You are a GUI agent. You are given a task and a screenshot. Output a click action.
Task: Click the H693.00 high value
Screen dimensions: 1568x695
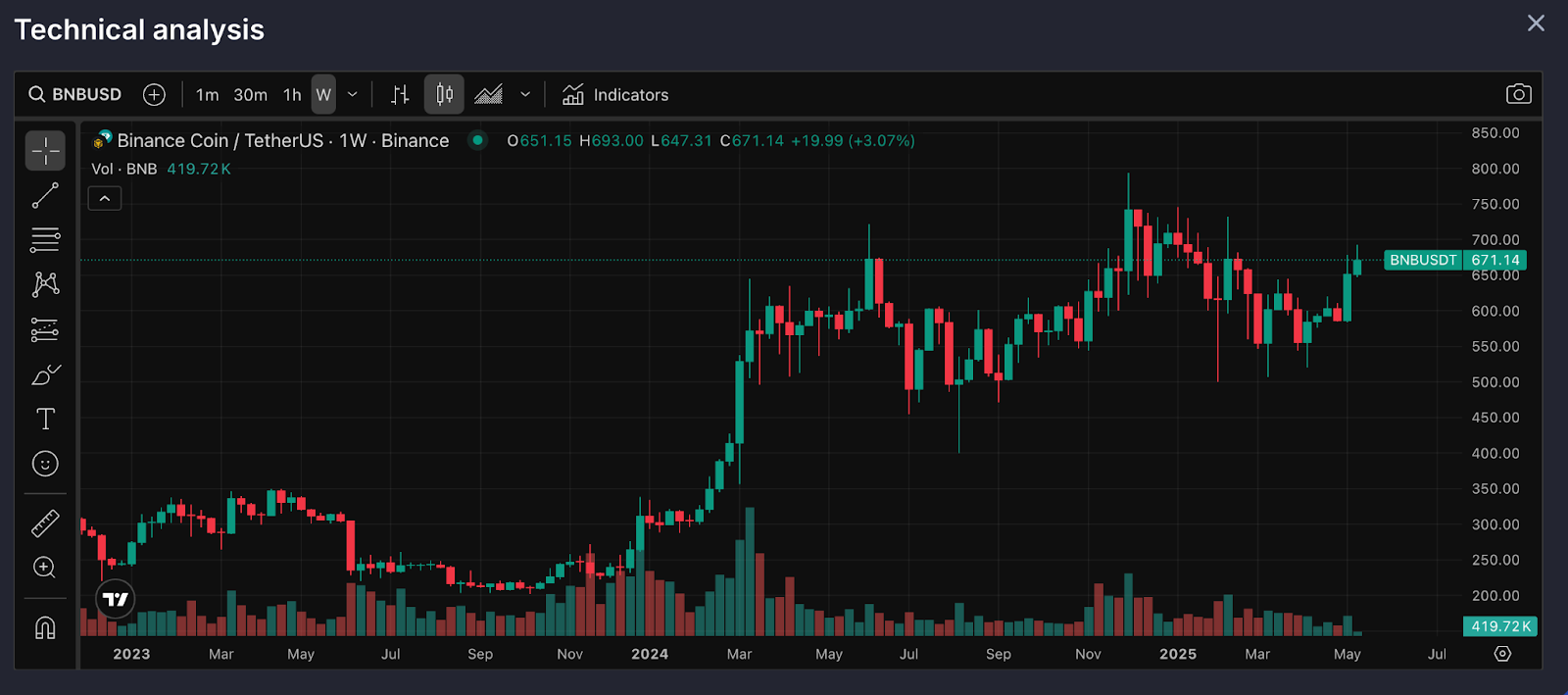coord(612,140)
